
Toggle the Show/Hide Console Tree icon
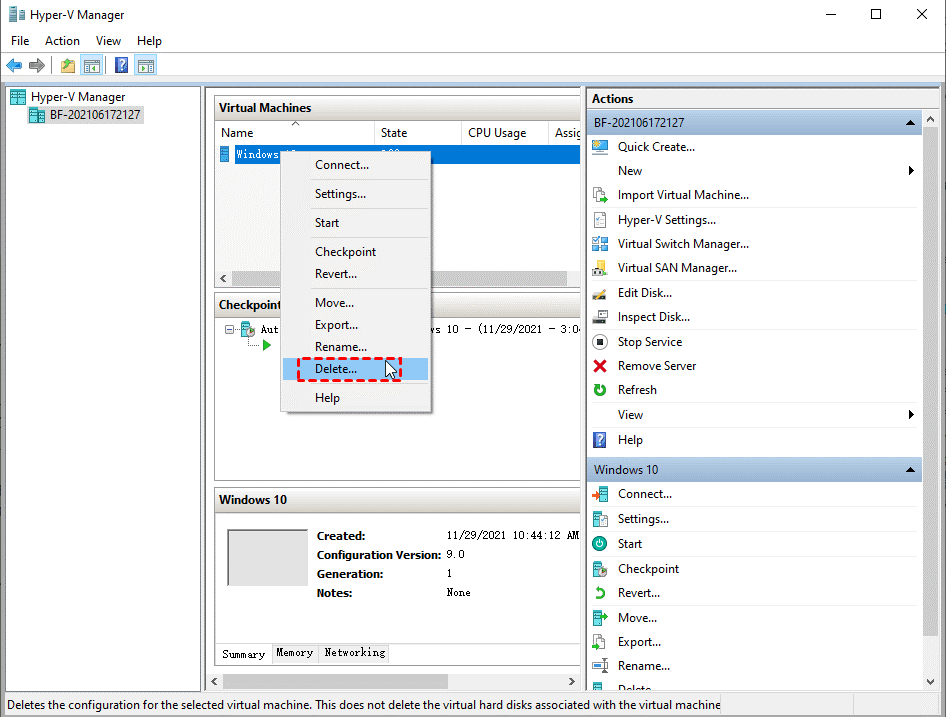point(92,65)
